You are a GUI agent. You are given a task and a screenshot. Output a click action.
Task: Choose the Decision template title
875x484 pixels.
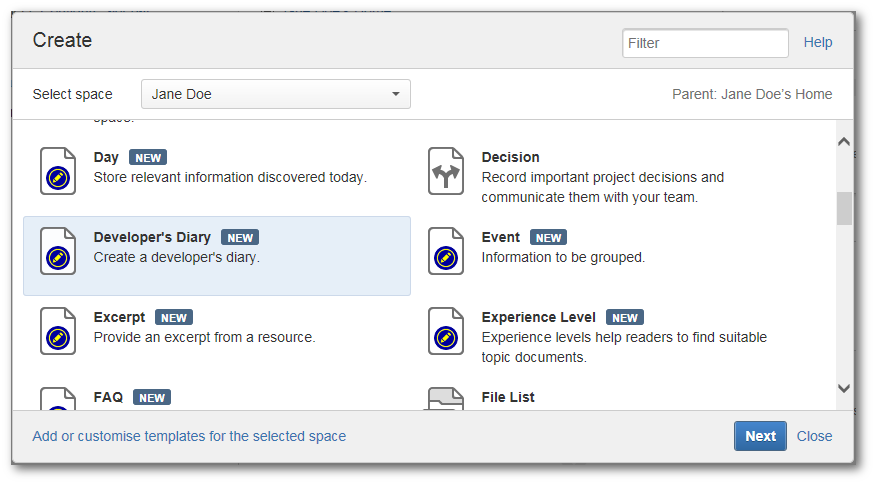click(x=510, y=157)
